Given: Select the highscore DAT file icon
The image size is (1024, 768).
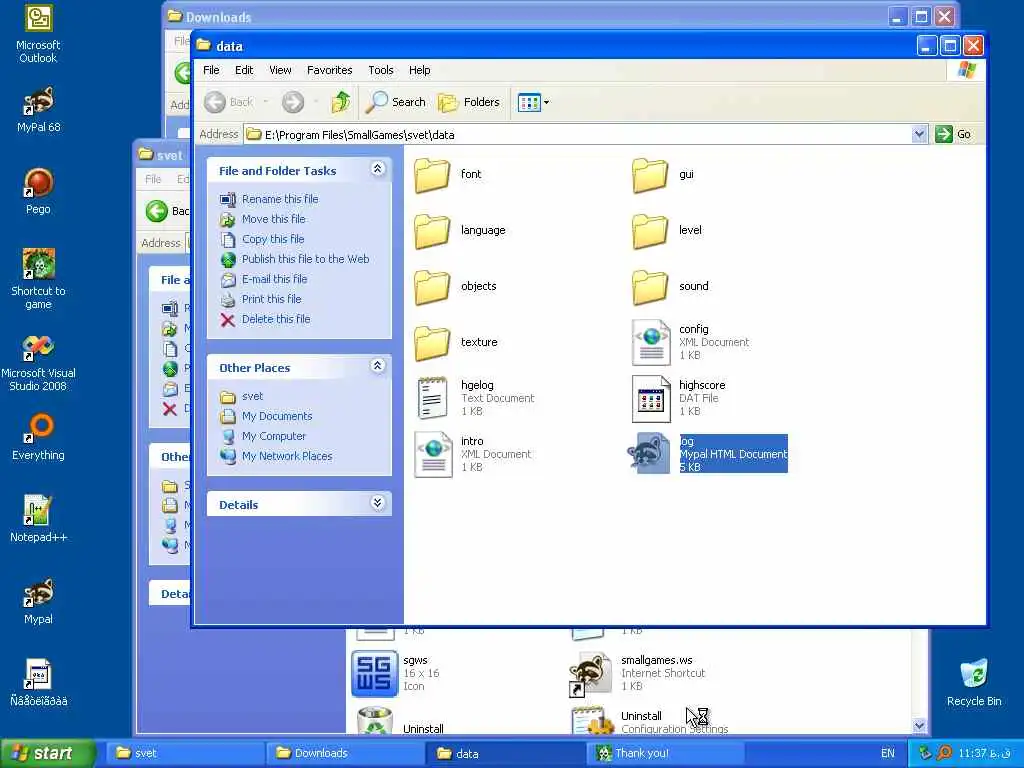Looking at the screenshot, I should coord(651,398).
